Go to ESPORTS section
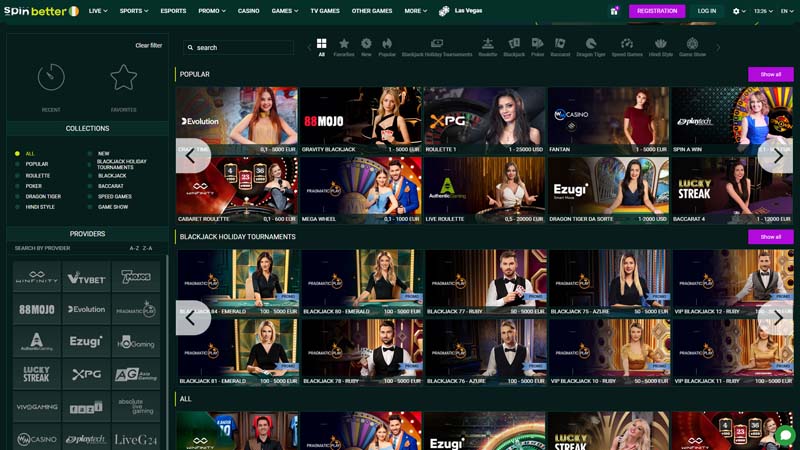 point(173,11)
